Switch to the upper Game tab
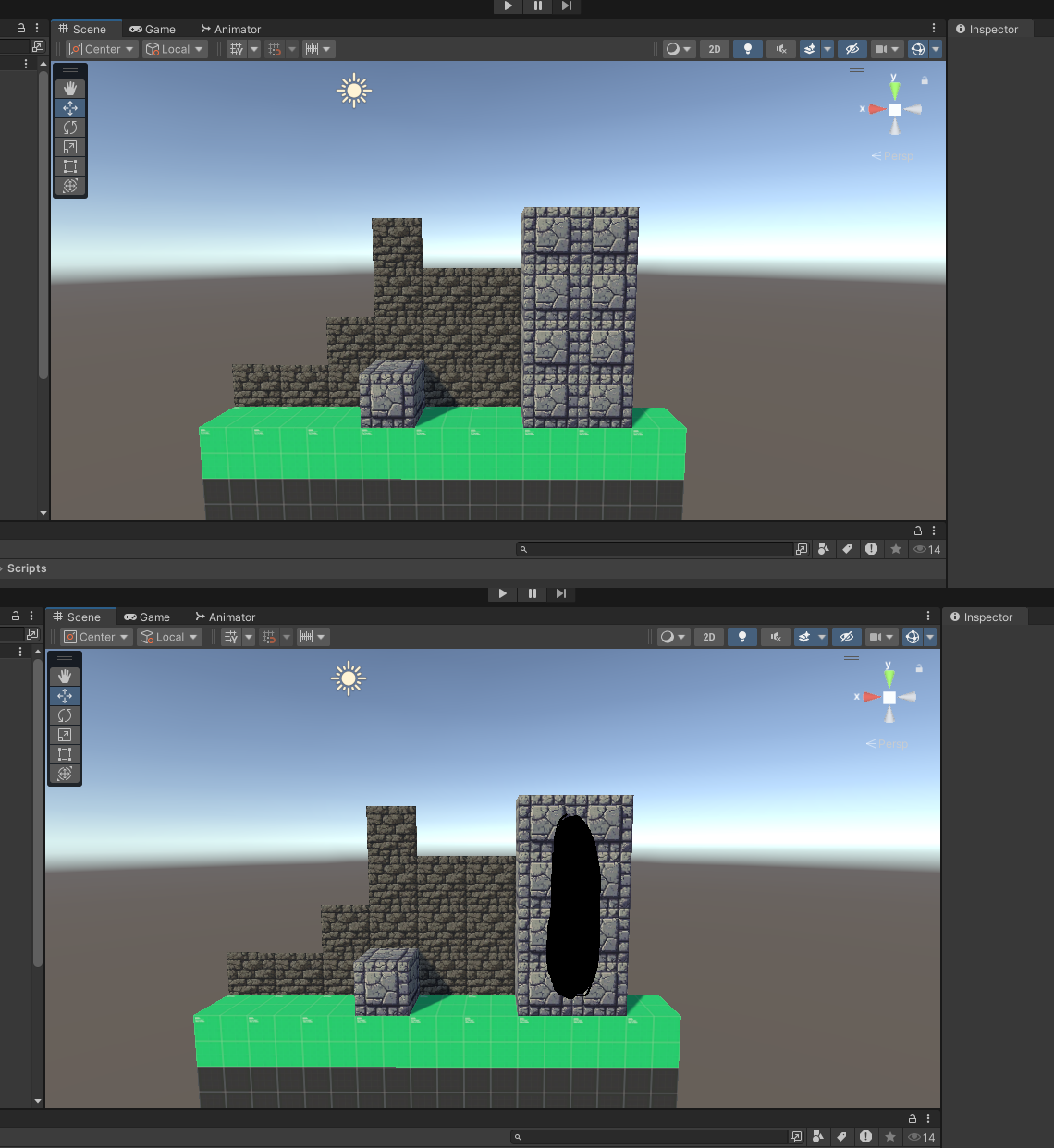This screenshot has width=1054, height=1148. click(153, 30)
